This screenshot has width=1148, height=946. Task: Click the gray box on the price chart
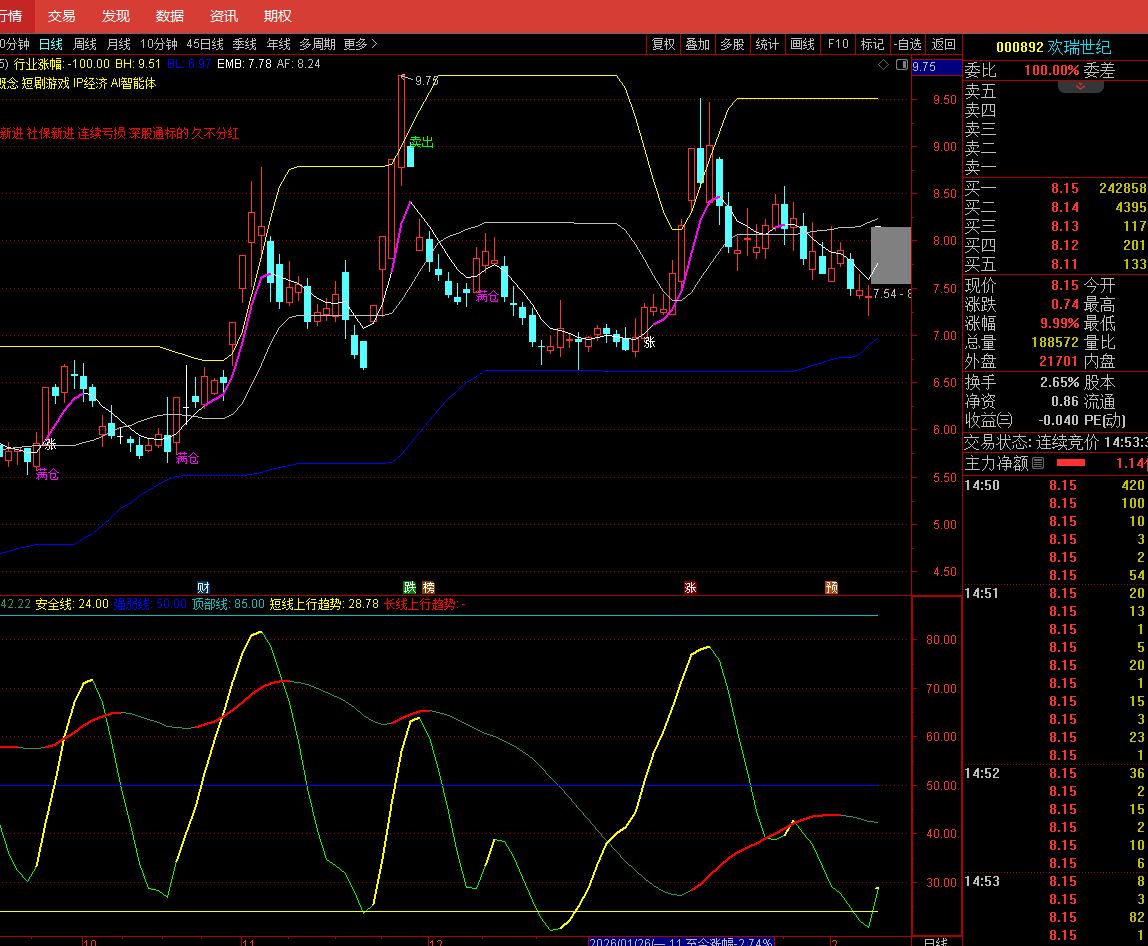(x=890, y=255)
